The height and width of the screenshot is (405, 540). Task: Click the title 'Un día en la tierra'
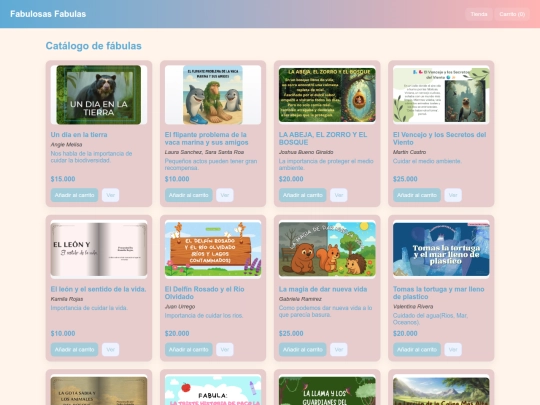(x=79, y=135)
